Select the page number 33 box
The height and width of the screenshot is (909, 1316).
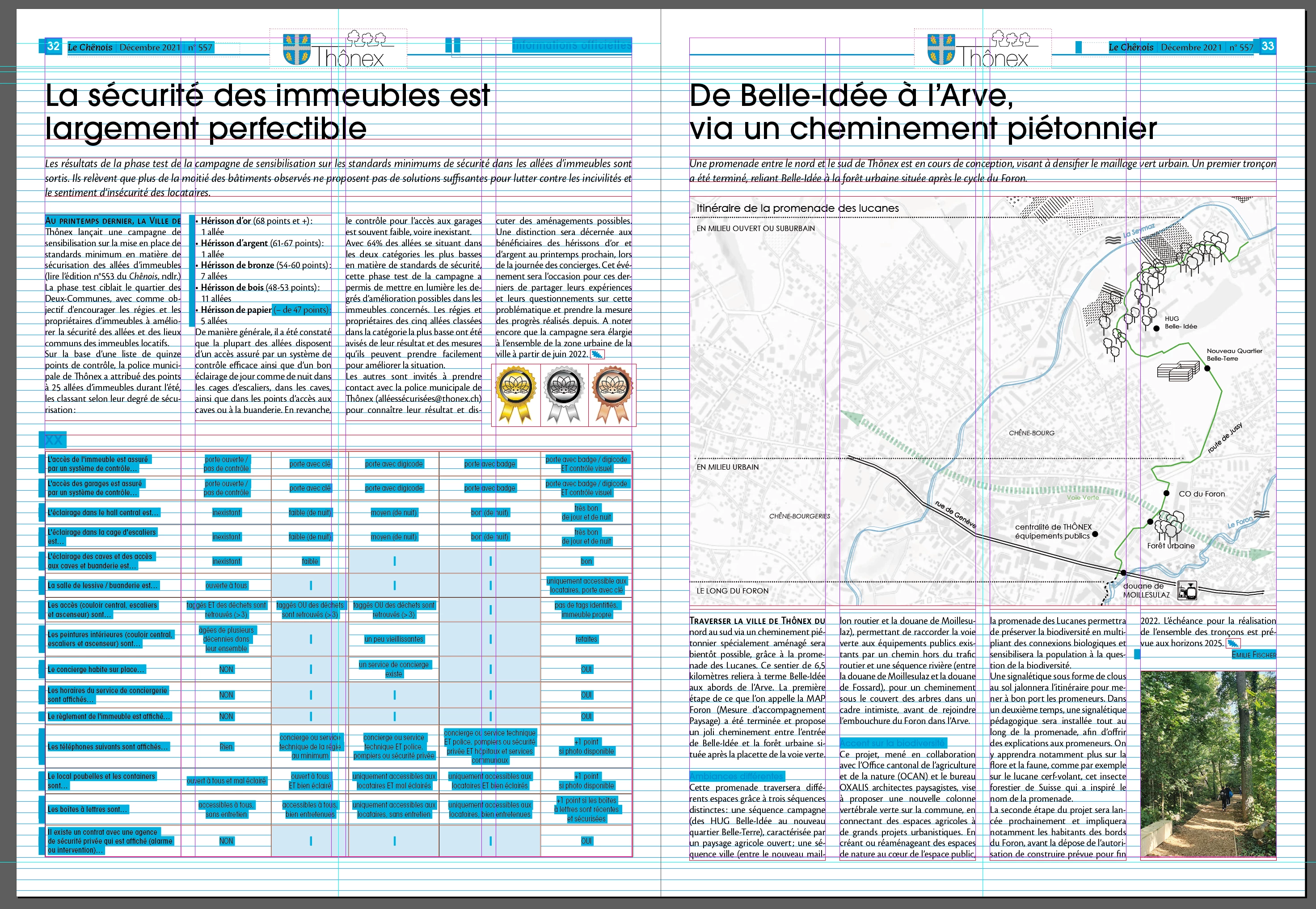1268,46
